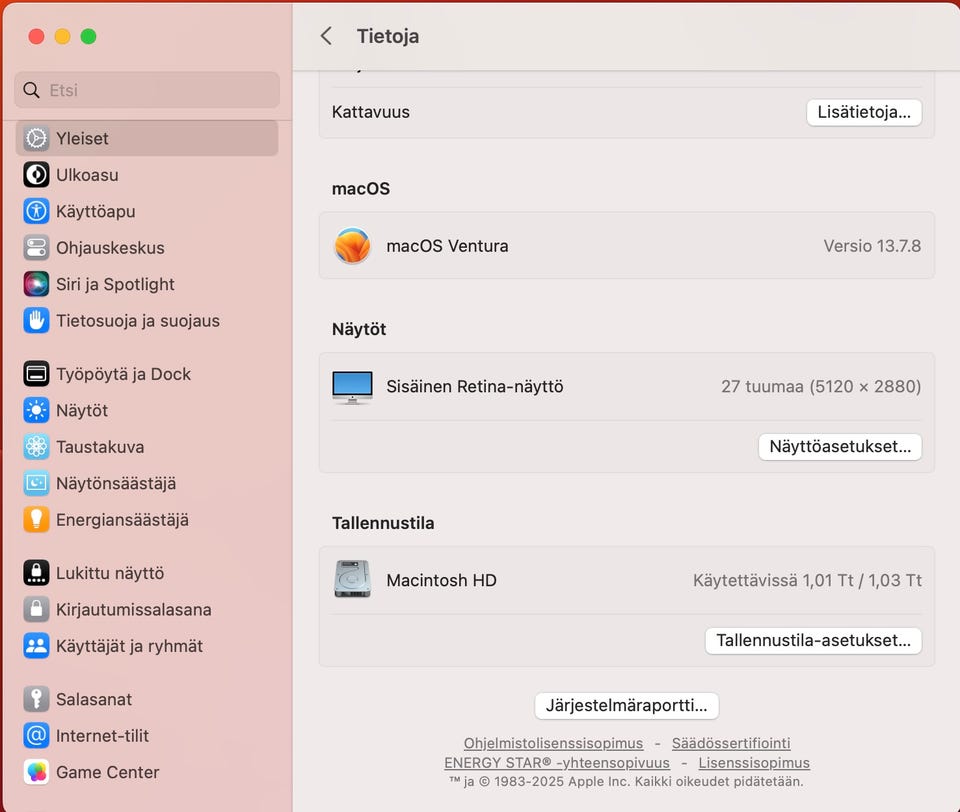
Task: Zoom the window with green button
Action: pos(89,37)
